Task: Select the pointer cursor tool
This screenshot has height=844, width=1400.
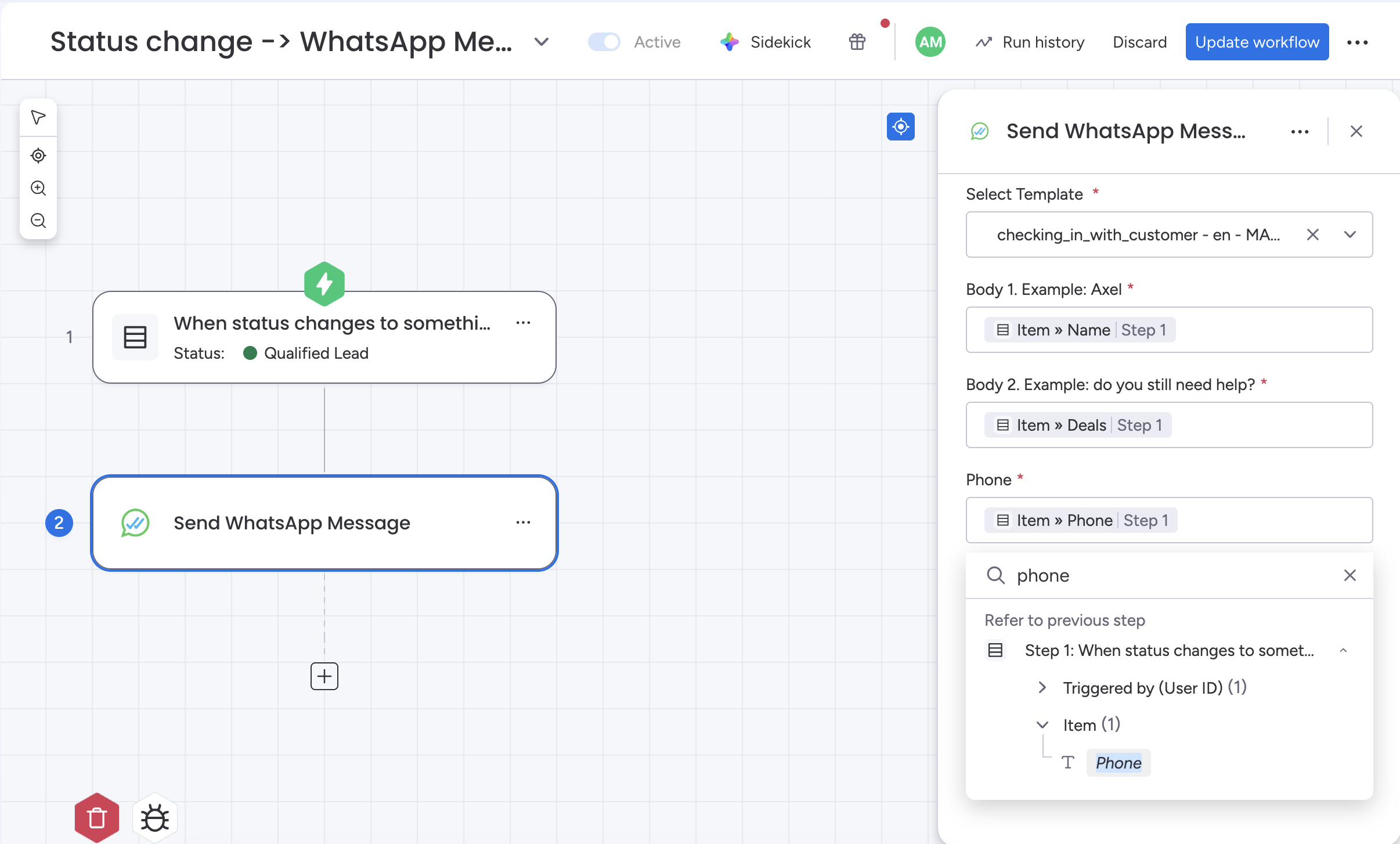Action: point(38,118)
